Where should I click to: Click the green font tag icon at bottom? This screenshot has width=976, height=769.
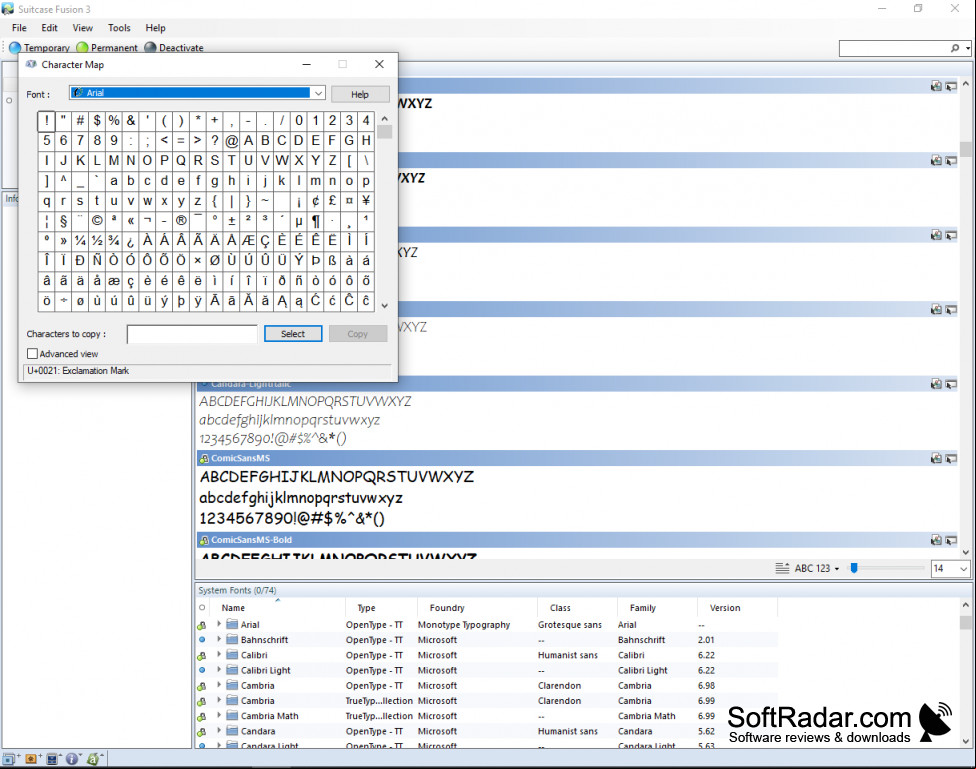point(93,759)
